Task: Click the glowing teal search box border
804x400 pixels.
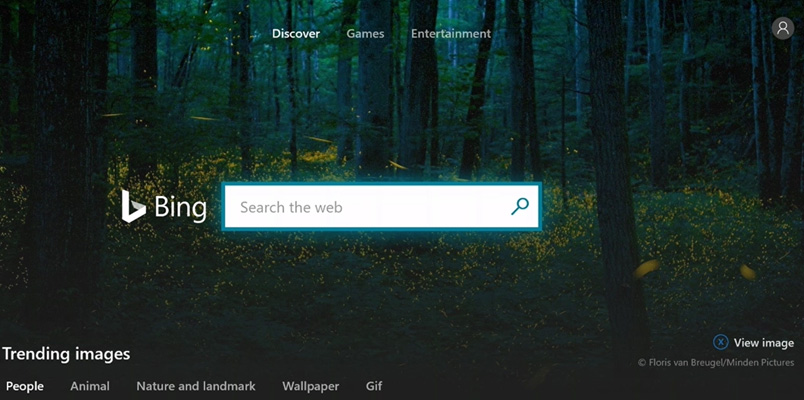Action: click(x=381, y=184)
